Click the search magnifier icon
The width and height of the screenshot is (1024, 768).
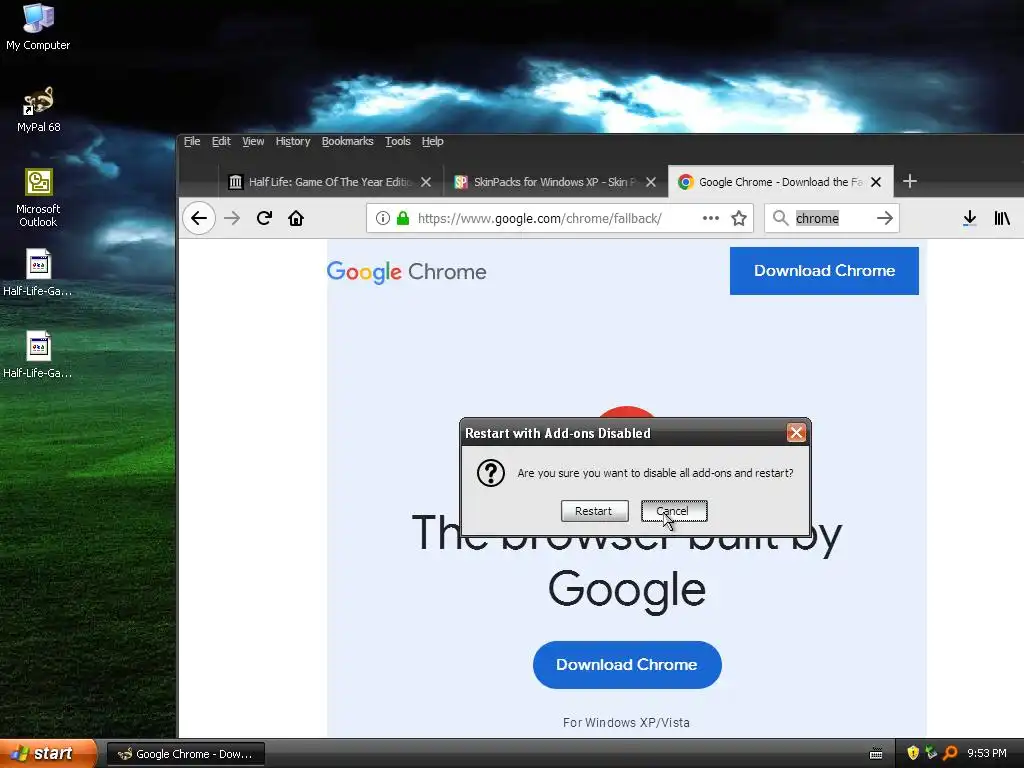tap(780, 217)
